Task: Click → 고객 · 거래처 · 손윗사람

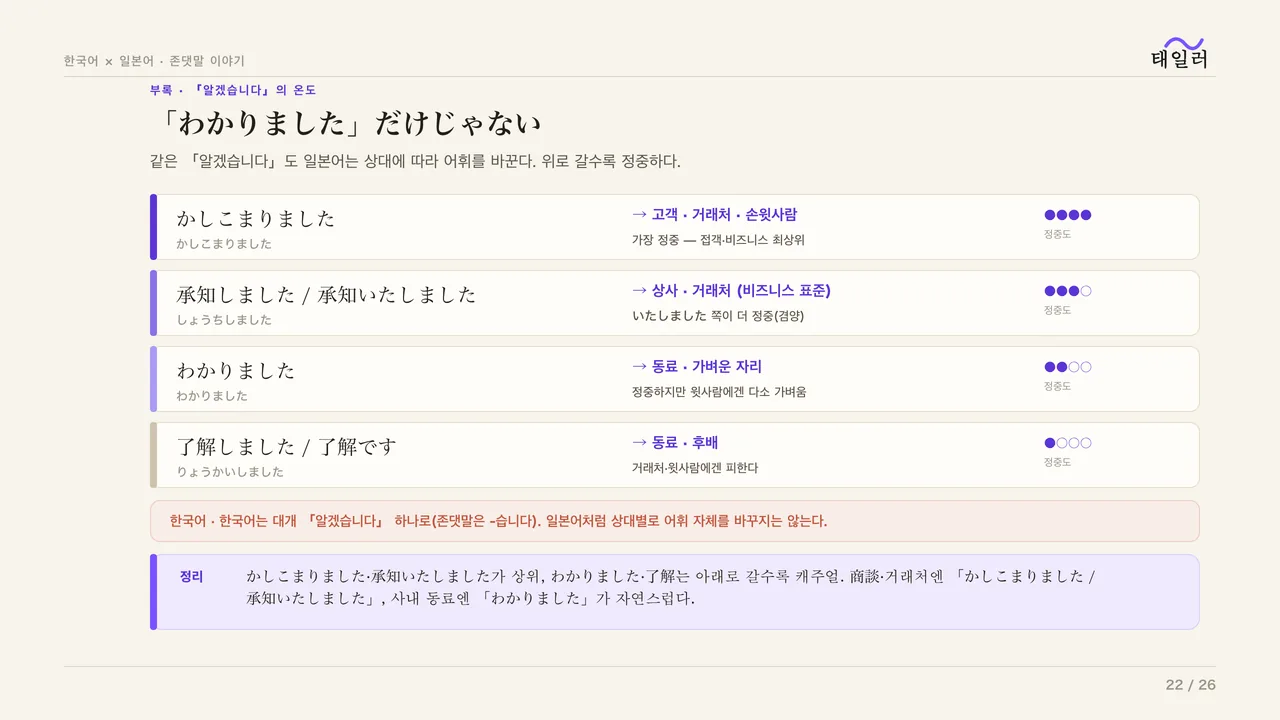Action: tap(715, 215)
